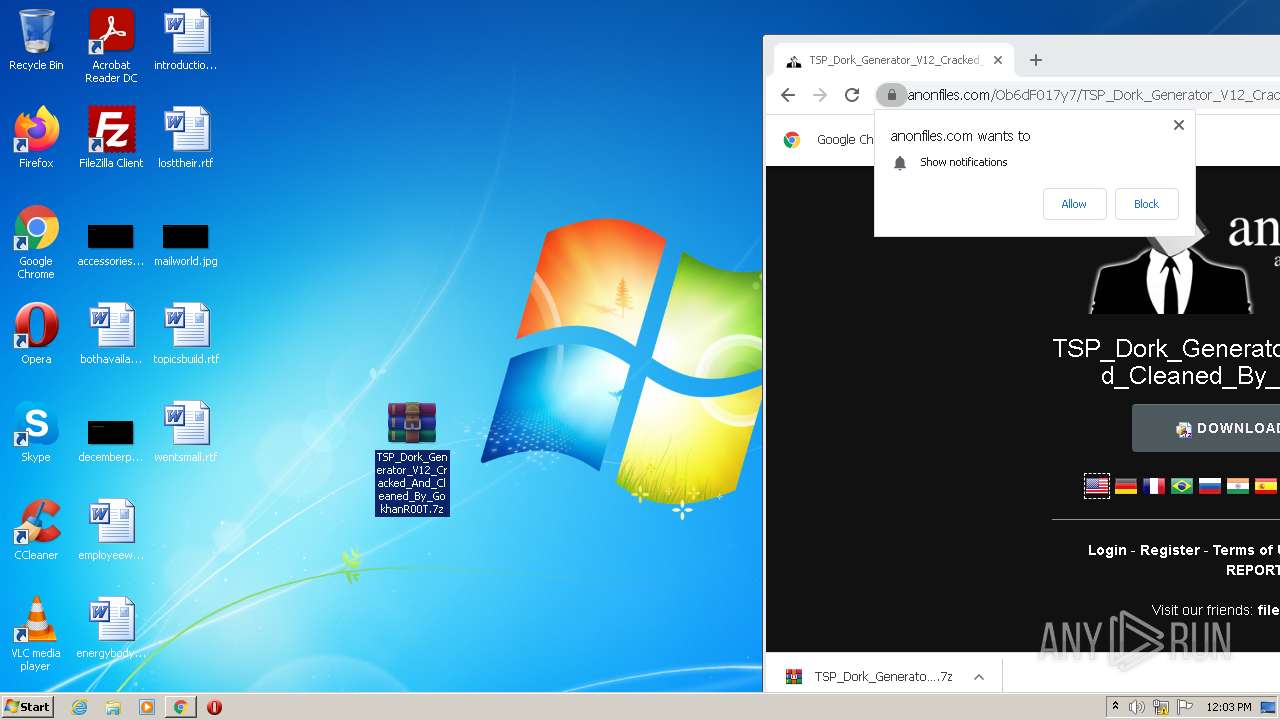Select wentsmall.rtf document icon
This screenshot has width=1280, height=720.
point(186,432)
